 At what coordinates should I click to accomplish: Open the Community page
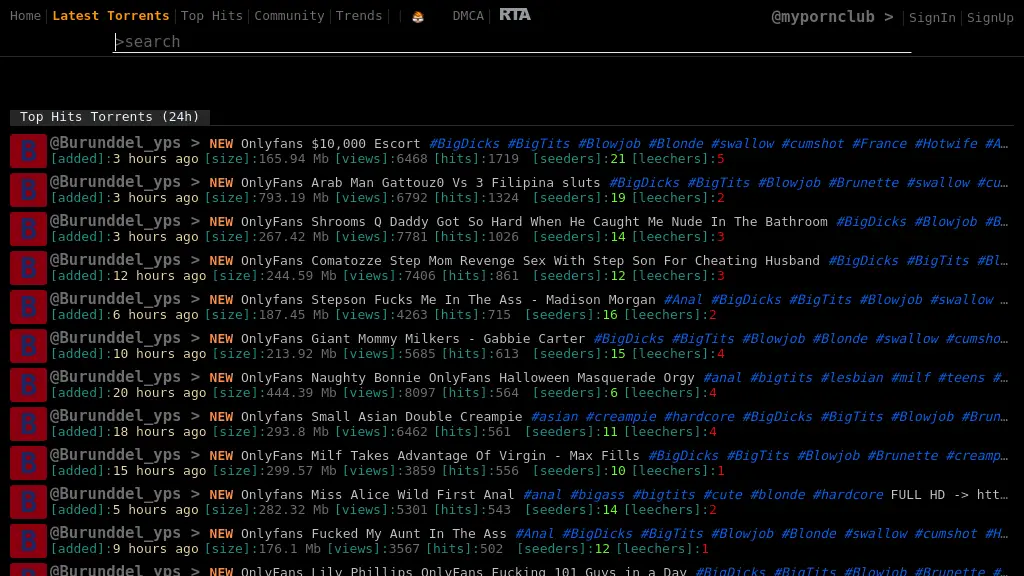[x=289, y=16]
